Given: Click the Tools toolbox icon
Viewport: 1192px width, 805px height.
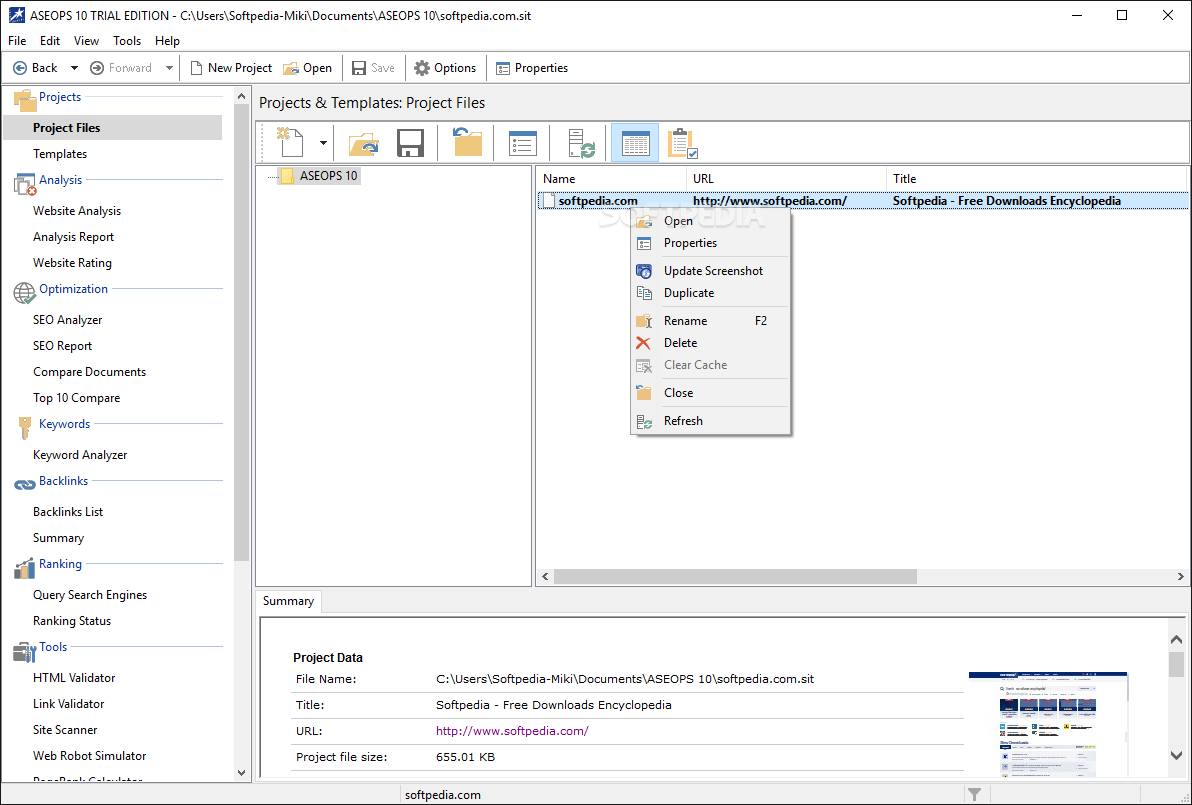Looking at the screenshot, I should pyautogui.click(x=24, y=651).
